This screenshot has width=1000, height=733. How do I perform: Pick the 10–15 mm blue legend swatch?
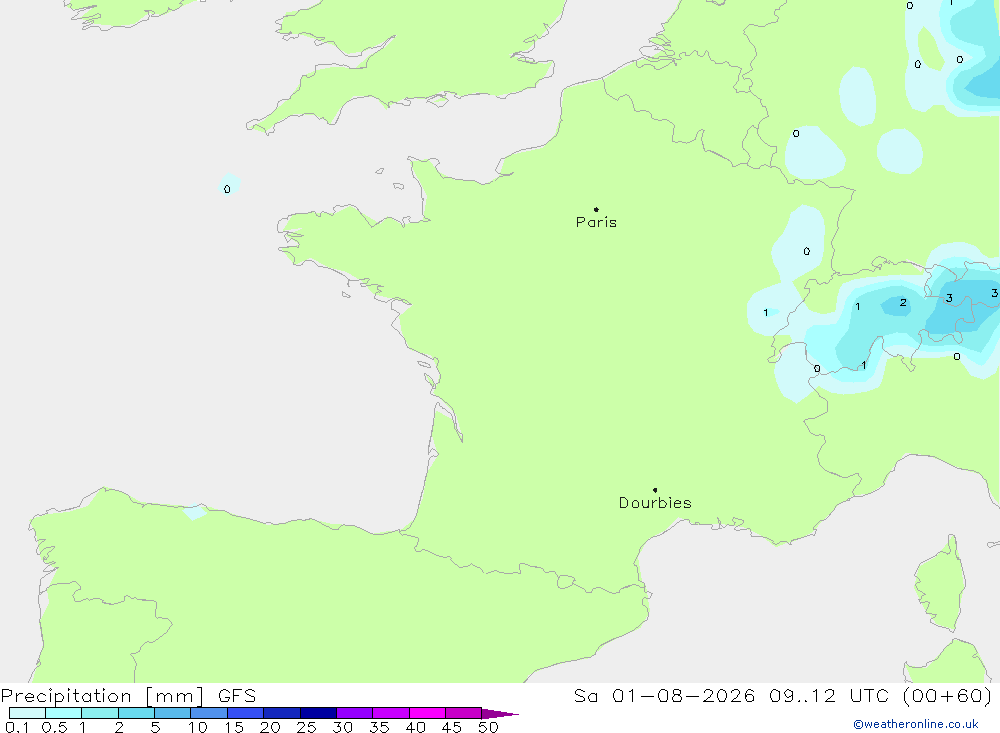click(209, 713)
